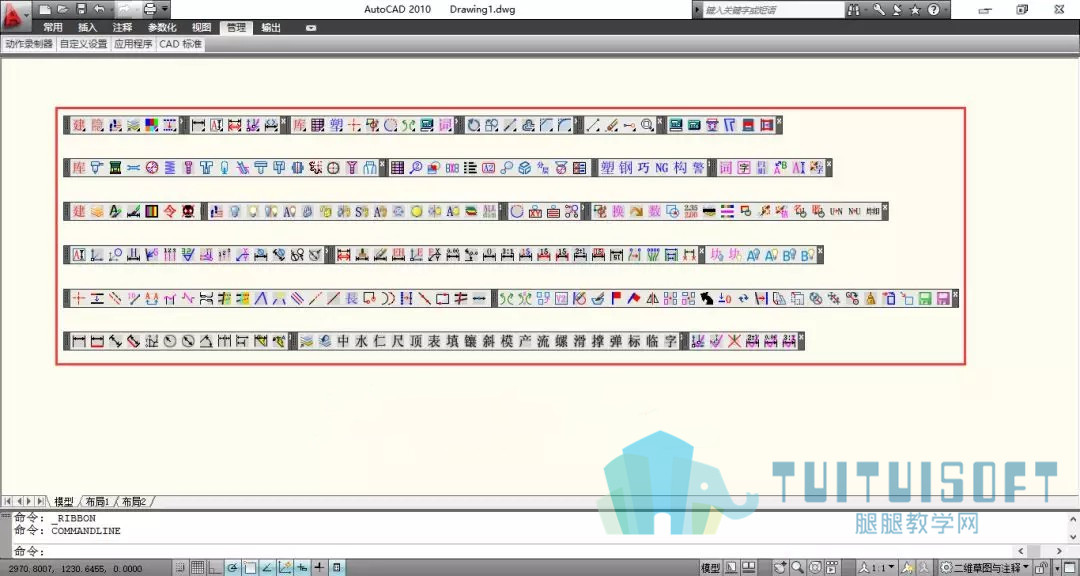Toggle Polar tracking in status bar
Viewport: 1080px width, 576px height.
(x=233, y=568)
